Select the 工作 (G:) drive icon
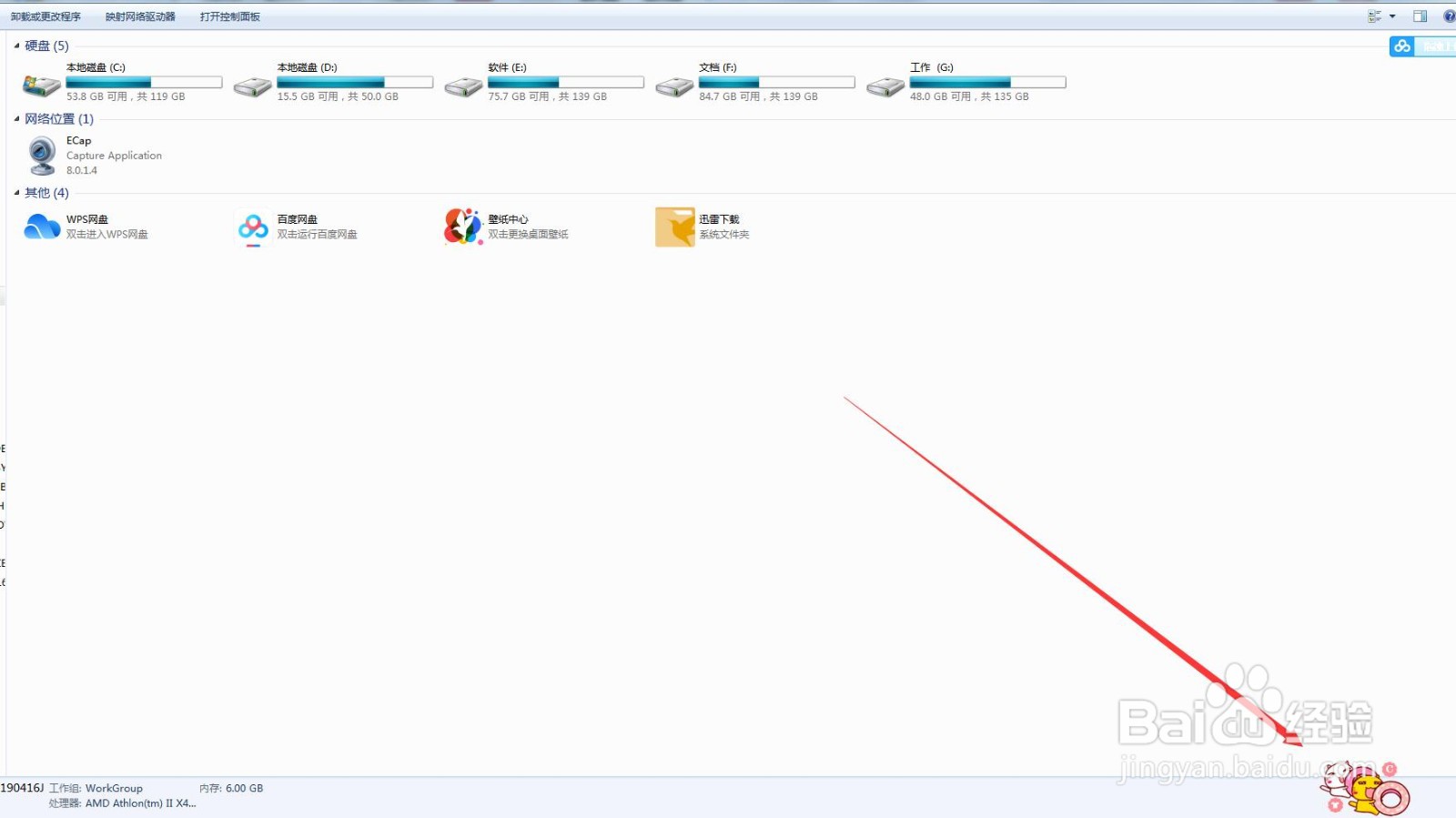Screen dimensions: 1456x818 [x=885, y=86]
